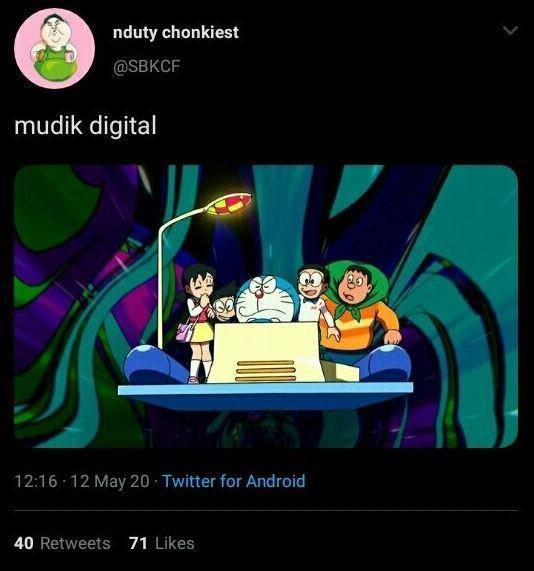This screenshot has width=534, height=571.
Task: Click the number 40 retweet count
Action: pyautogui.click(x=24, y=543)
